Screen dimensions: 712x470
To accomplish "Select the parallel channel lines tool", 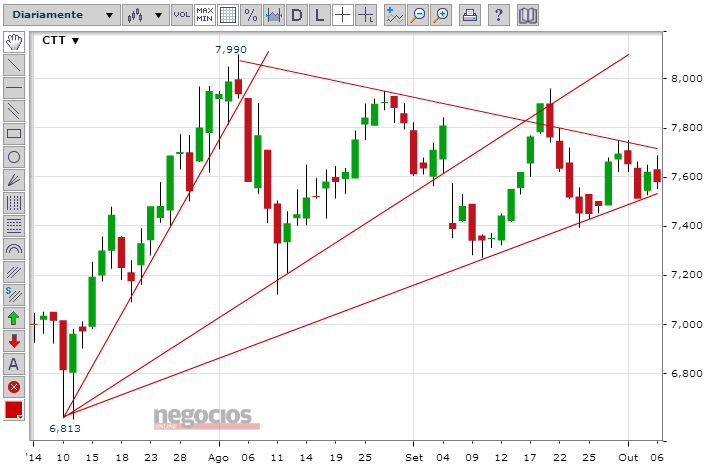I will click(14, 111).
